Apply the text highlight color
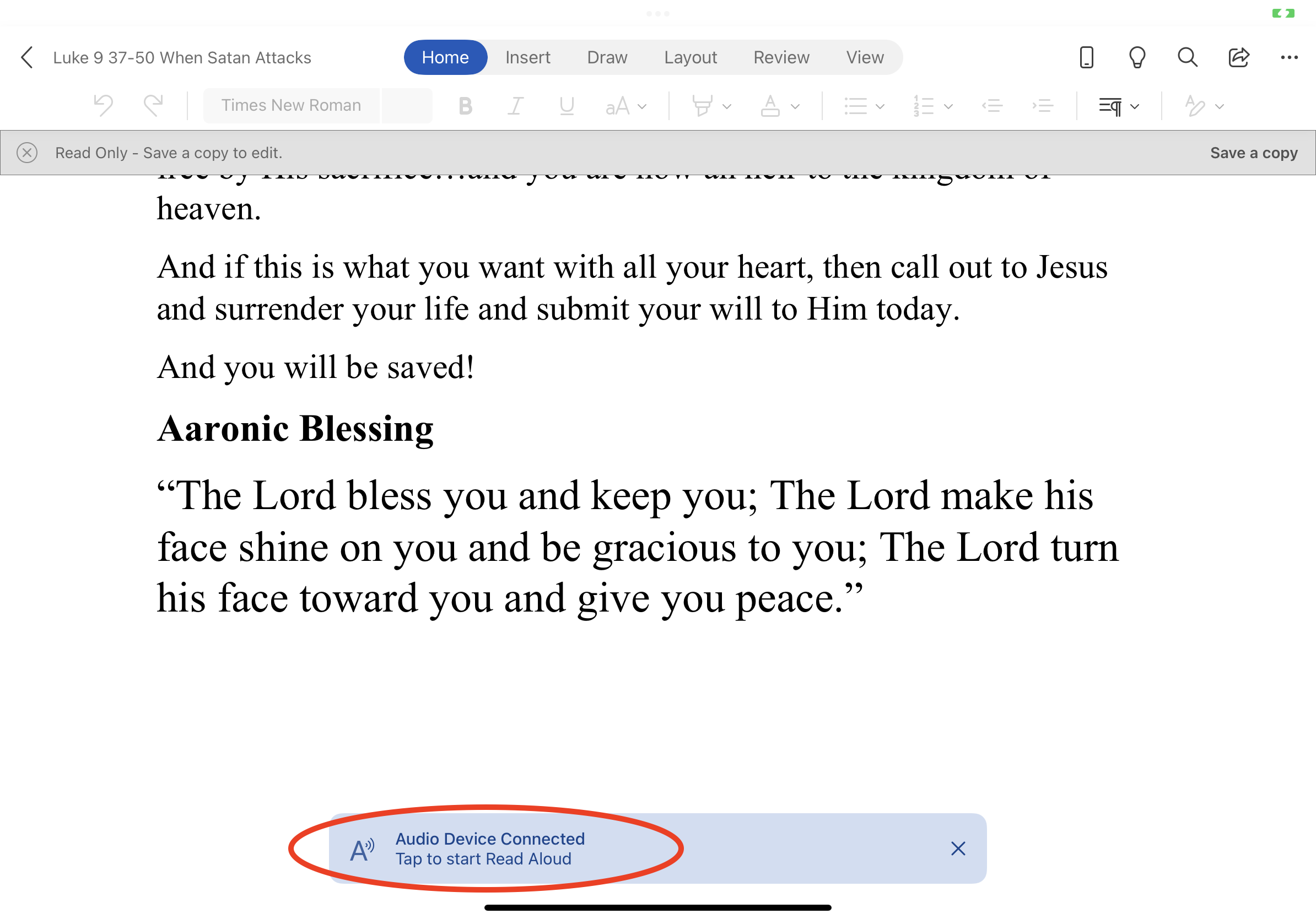The width and height of the screenshot is (1316, 919). click(x=702, y=106)
